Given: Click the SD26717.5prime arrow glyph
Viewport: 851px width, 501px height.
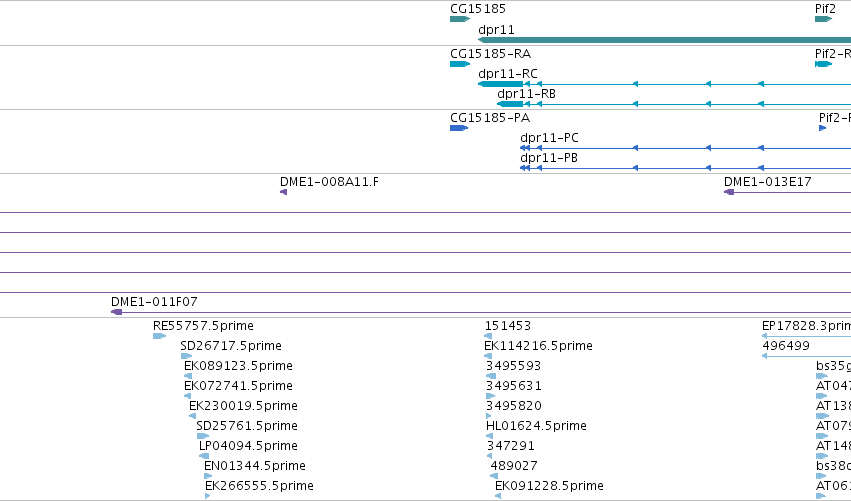Looking at the screenshot, I should click(x=186, y=356).
